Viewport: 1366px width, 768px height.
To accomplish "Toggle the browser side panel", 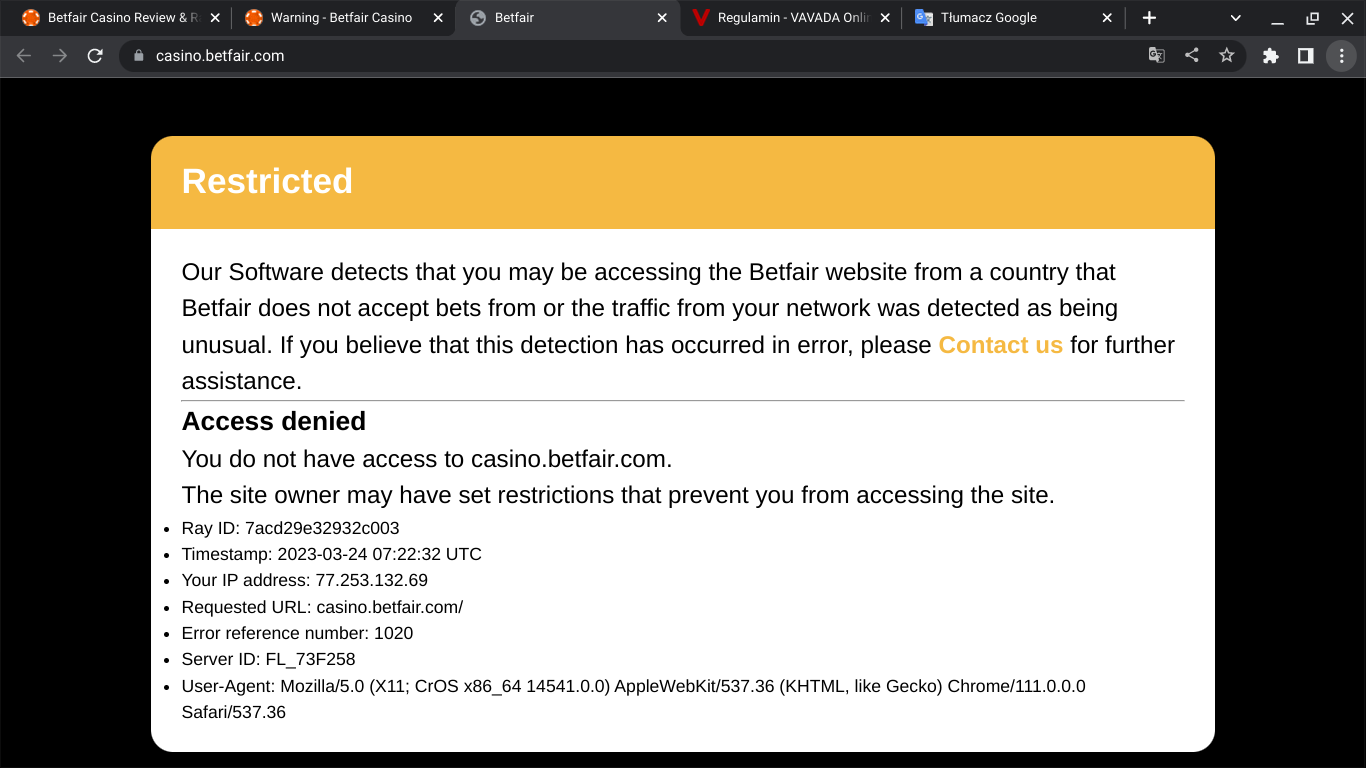I will [x=1305, y=56].
